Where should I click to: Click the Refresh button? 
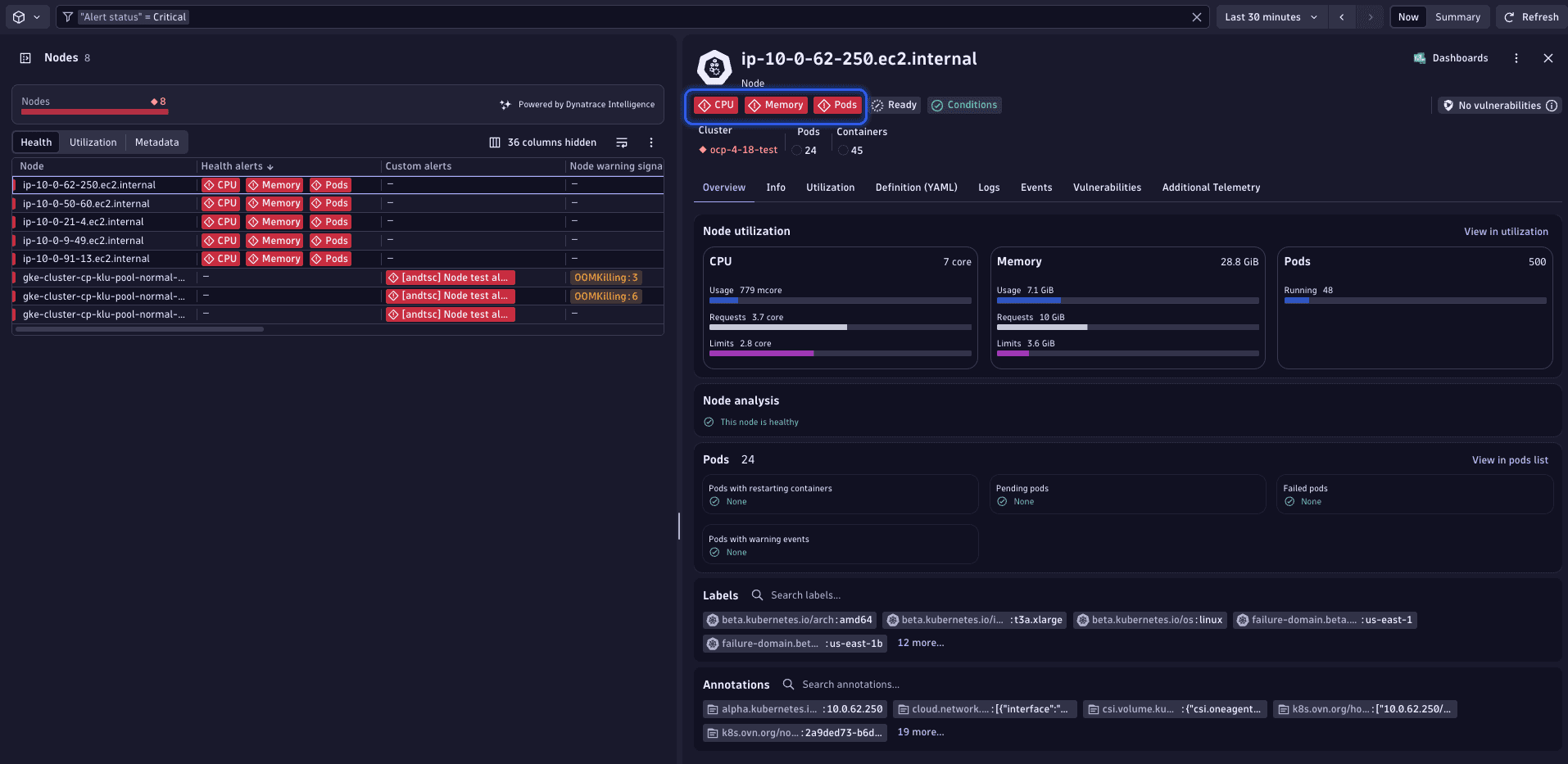coord(1531,17)
